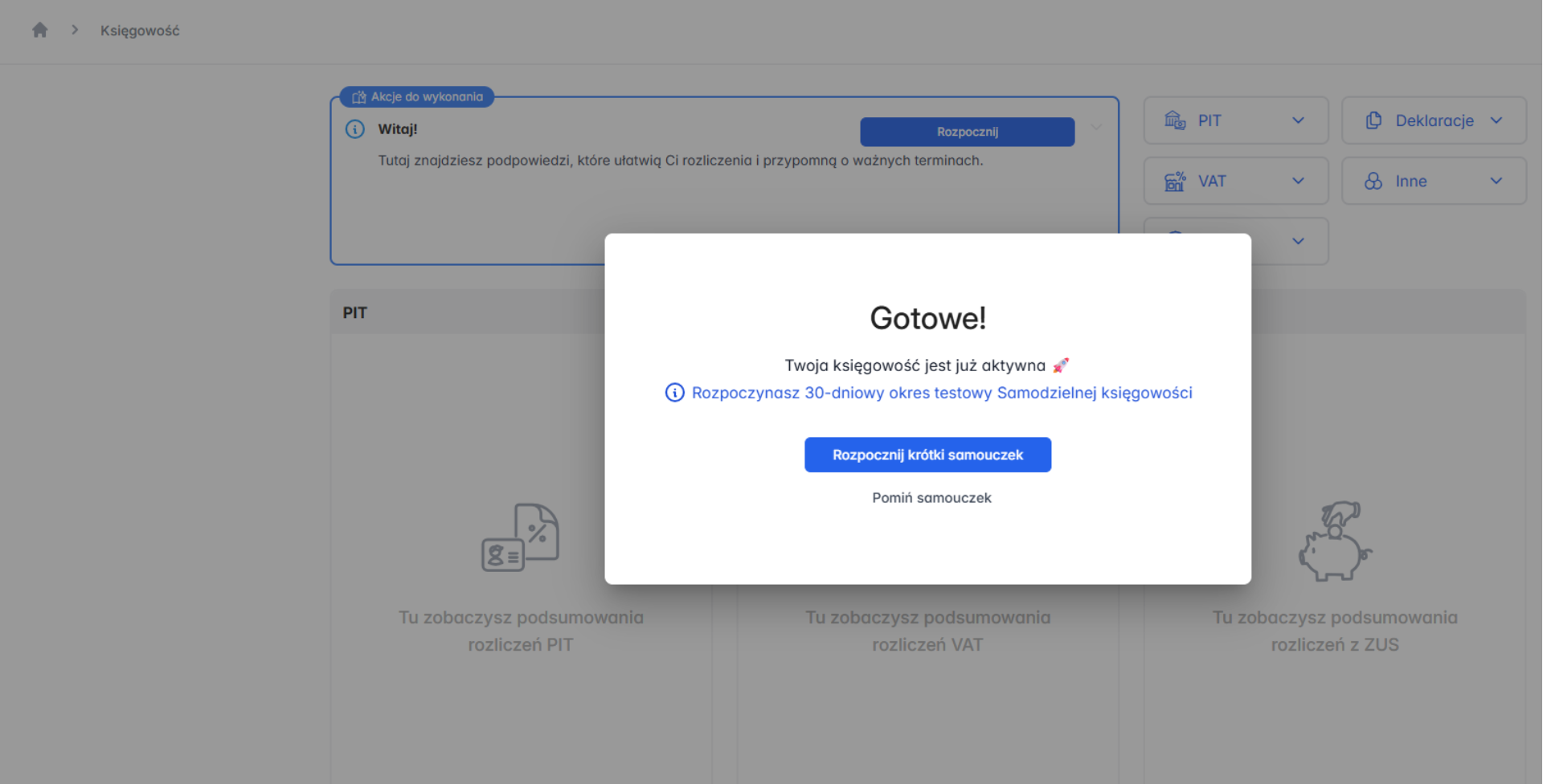Click the VAT summary placeholder text
The height and width of the screenshot is (784, 1543).
tap(928, 631)
